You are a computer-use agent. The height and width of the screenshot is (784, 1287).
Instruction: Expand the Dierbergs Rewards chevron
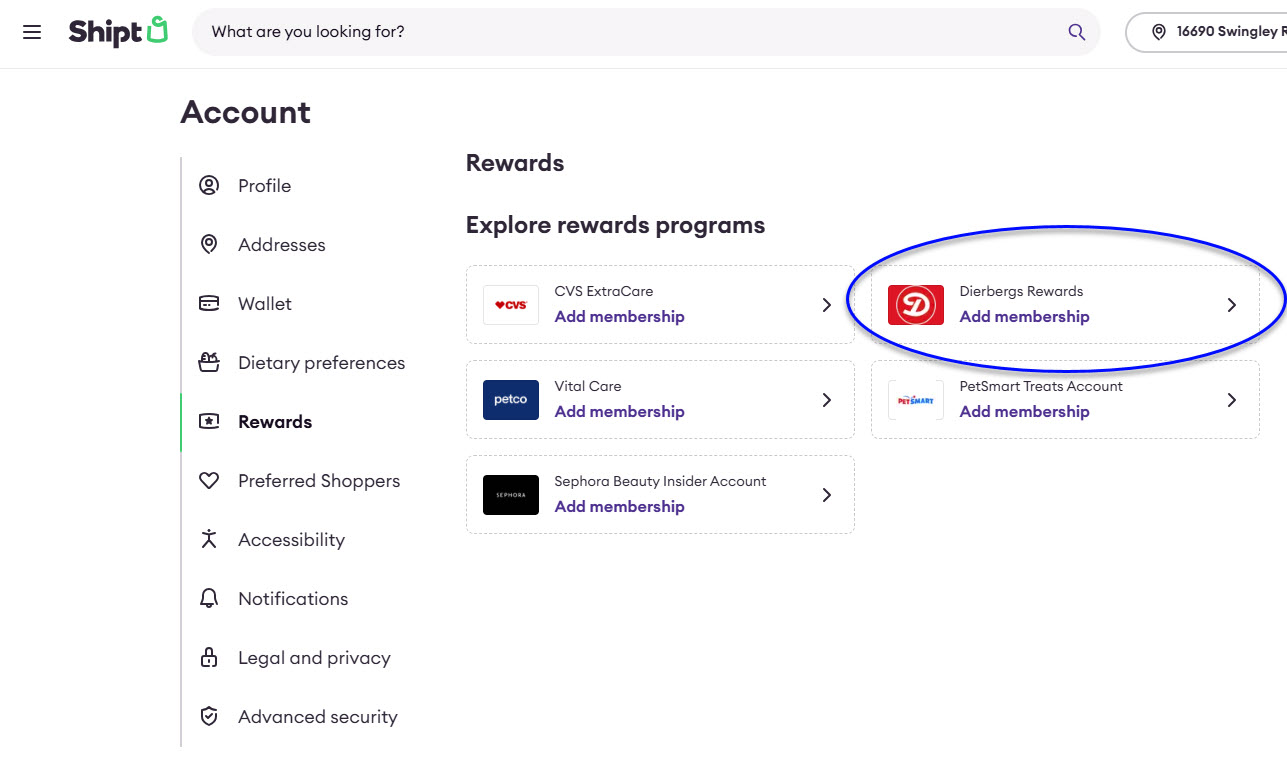[x=1232, y=305]
